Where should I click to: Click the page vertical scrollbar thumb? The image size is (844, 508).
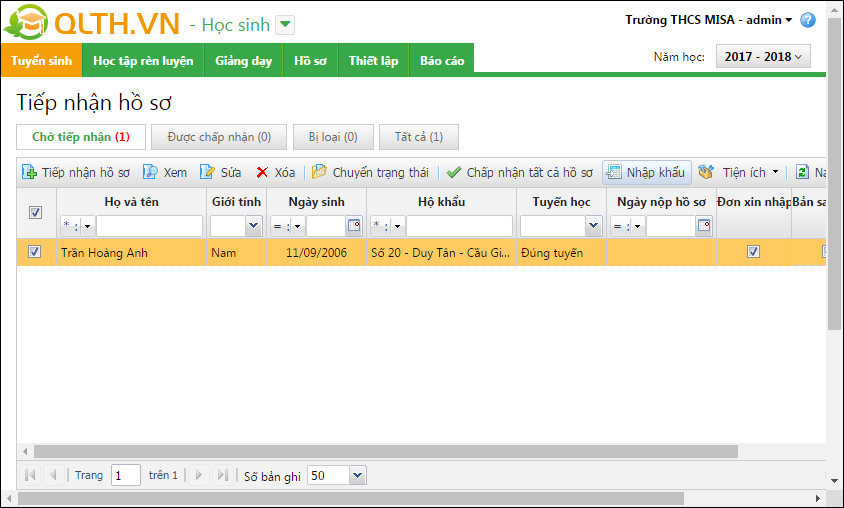(834, 175)
